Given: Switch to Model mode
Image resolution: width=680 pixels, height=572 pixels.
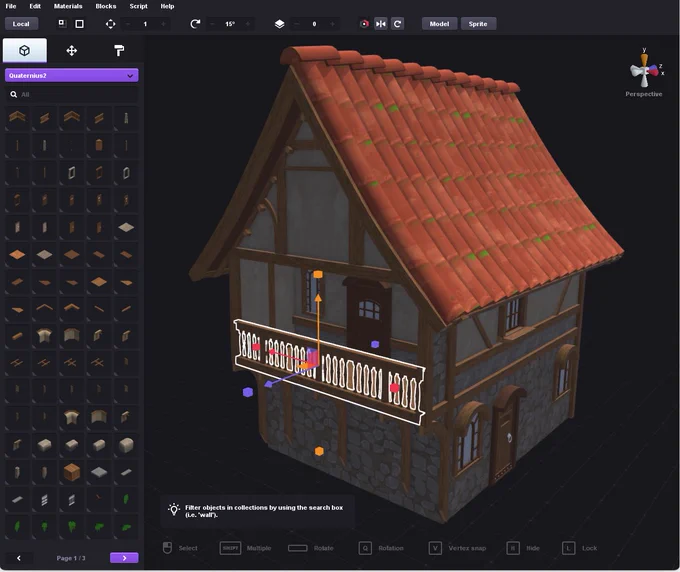Looking at the screenshot, I should pyautogui.click(x=439, y=24).
